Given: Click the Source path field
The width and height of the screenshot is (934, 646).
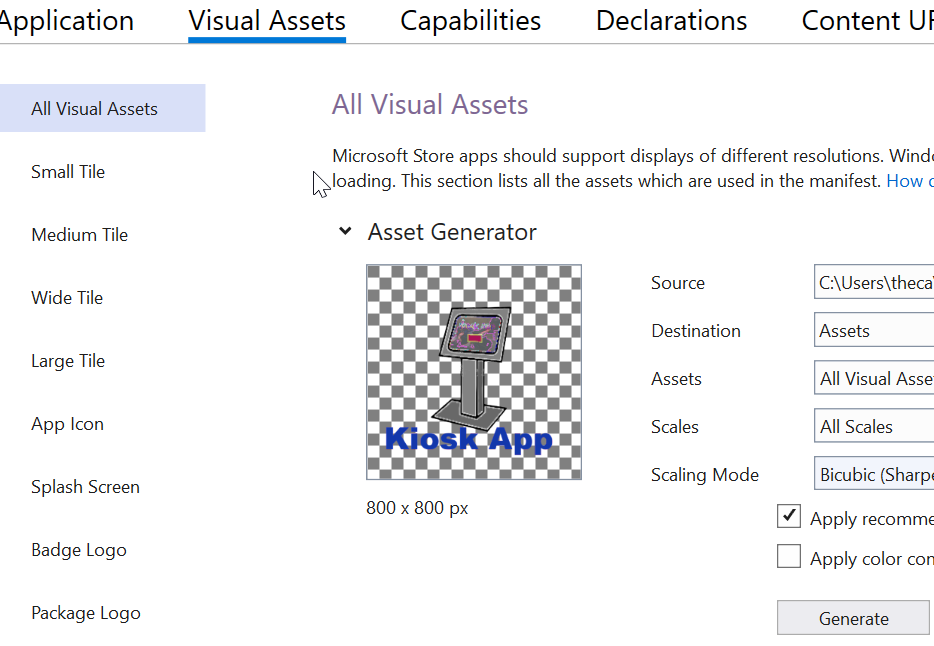Looking at the screenshot, I should click(x=874, y=283).
